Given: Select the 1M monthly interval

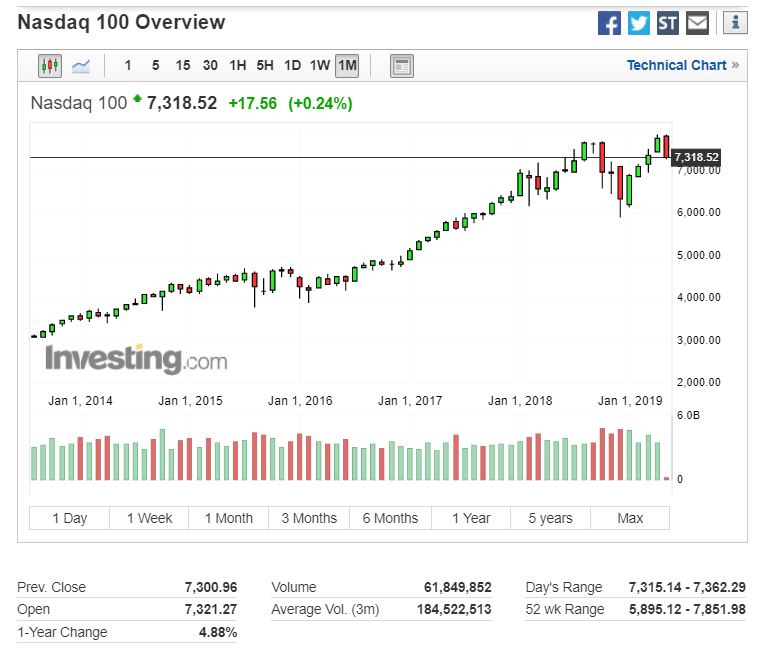Looking at the screenshot, I should tap(347, 66).
